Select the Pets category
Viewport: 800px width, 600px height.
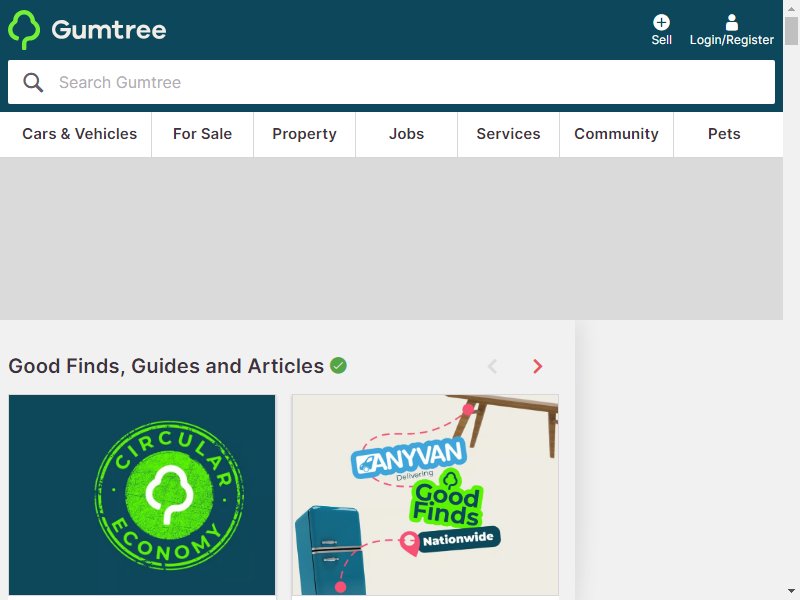coord(724,134)
